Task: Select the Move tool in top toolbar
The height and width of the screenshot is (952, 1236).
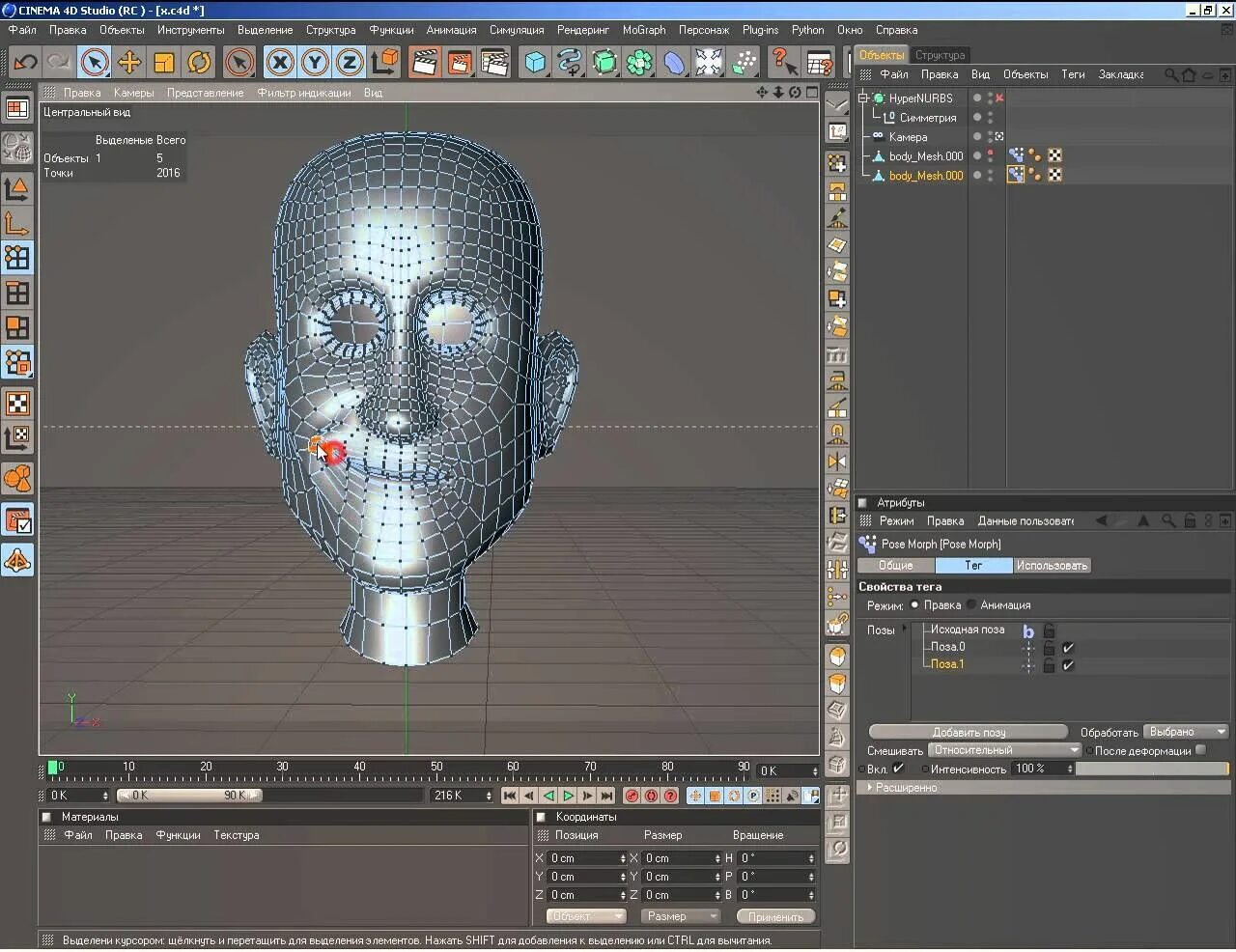Action: point(129,63)
